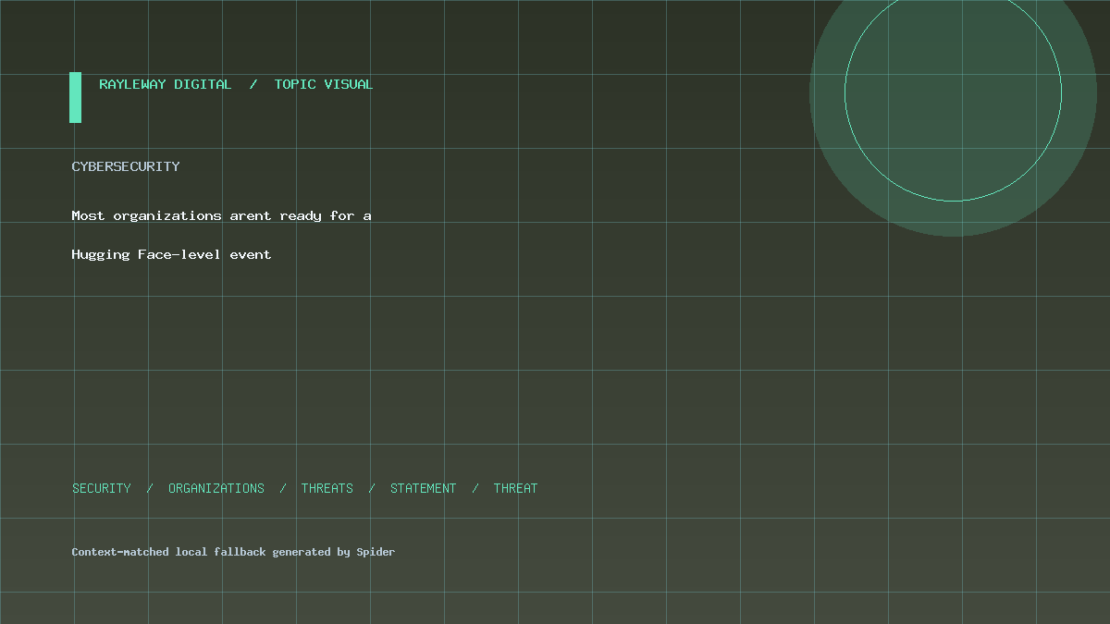The width and height of the screenshot is (1110, 624).
Task: Click the 'Context-matched local fallback generated by Spider' caption
Action: point(233,552)
